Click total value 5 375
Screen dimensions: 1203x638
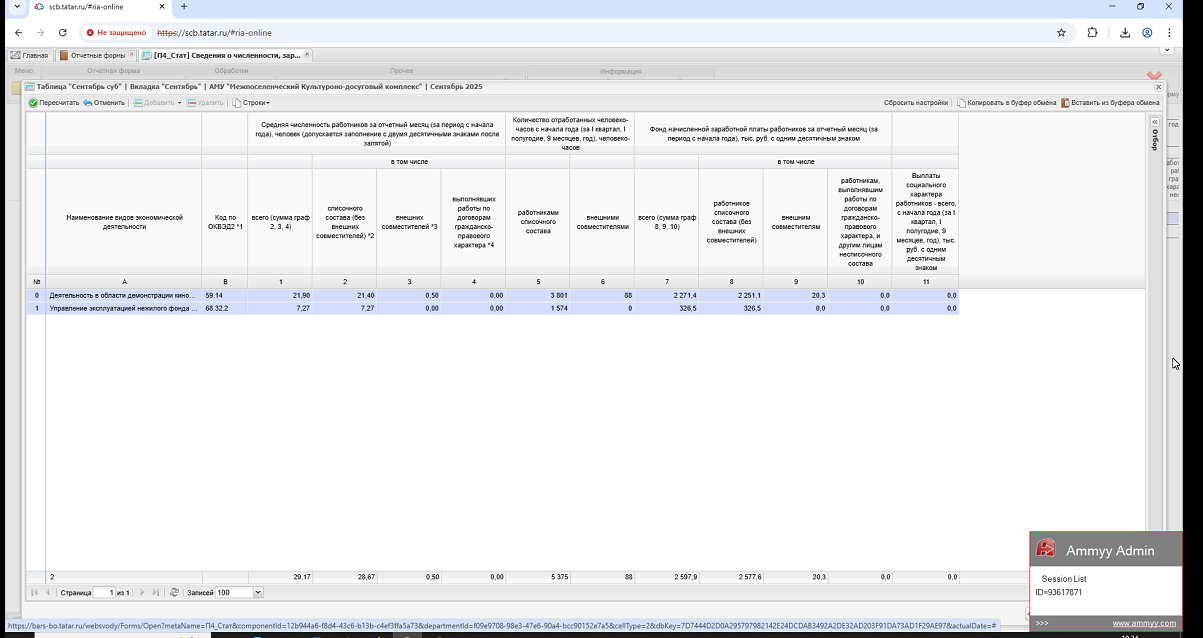pyautogui.click(x=538, y=577)
